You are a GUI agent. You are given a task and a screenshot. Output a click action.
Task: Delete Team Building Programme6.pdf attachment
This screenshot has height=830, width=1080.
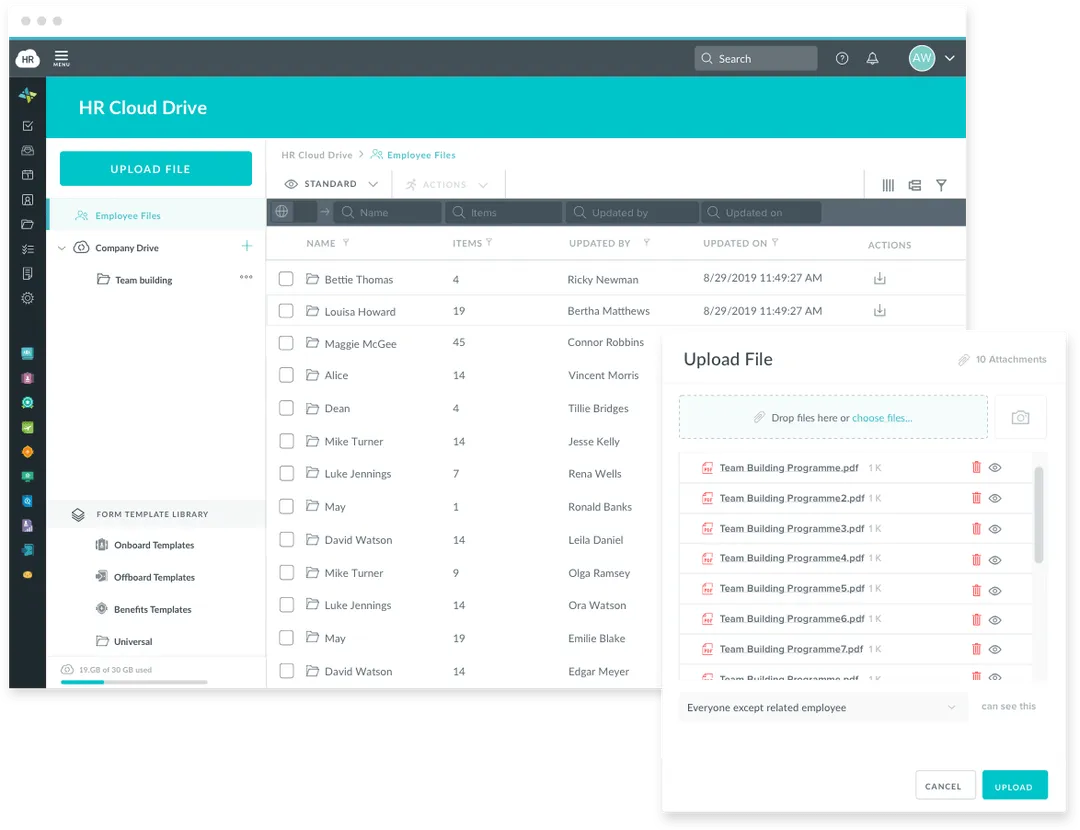pos(976,619)
